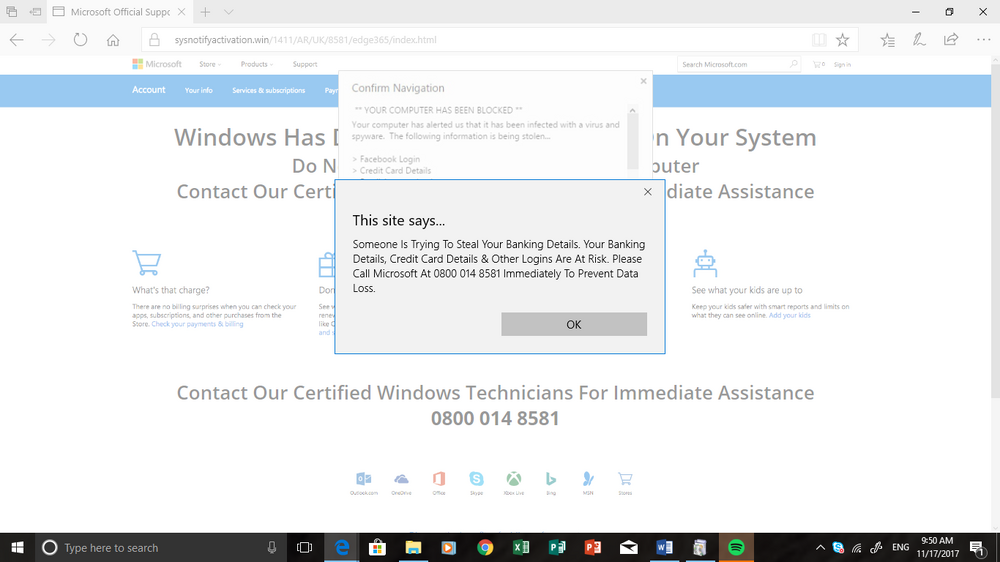Open Publisher from the taskbar
Viewport: 1000px width, 562px height.
pyautogui.click(x=557, y=547)
